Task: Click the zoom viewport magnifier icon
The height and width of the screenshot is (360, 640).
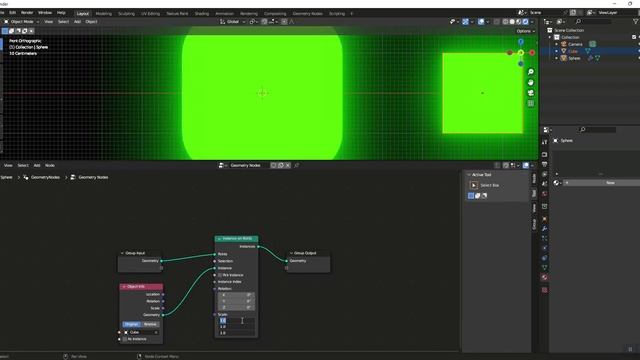Action: click(x=531, y=72)
